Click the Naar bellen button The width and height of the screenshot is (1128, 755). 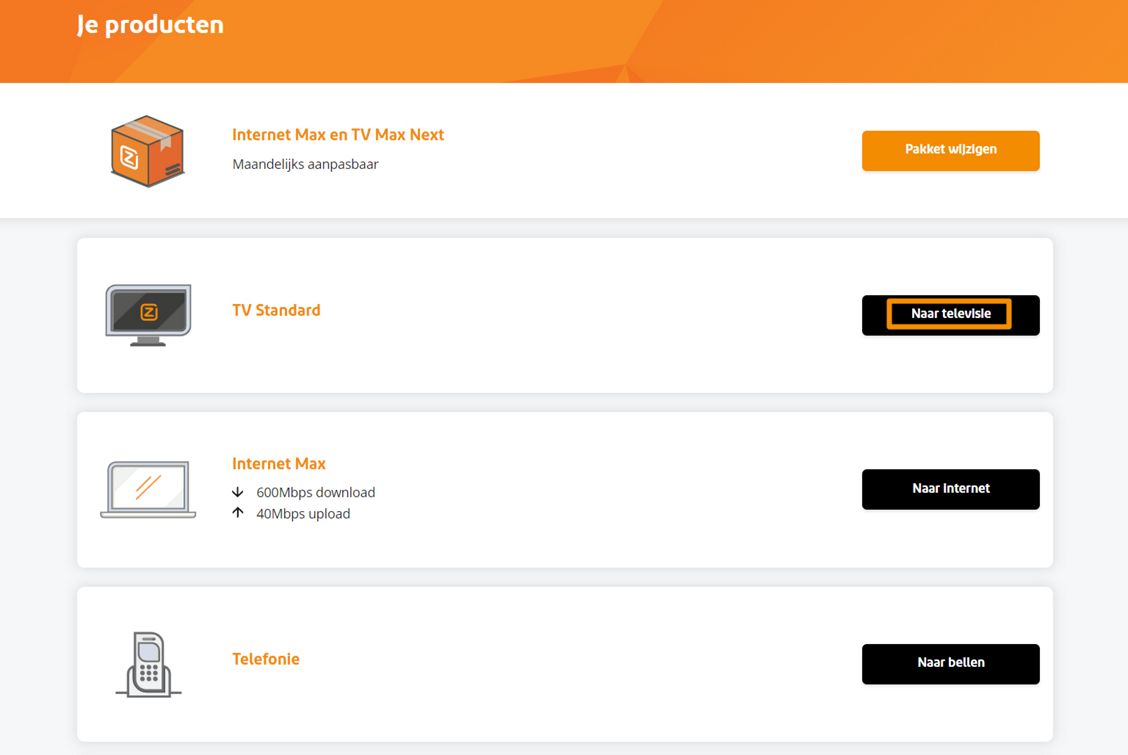click(x=950, y=663)
